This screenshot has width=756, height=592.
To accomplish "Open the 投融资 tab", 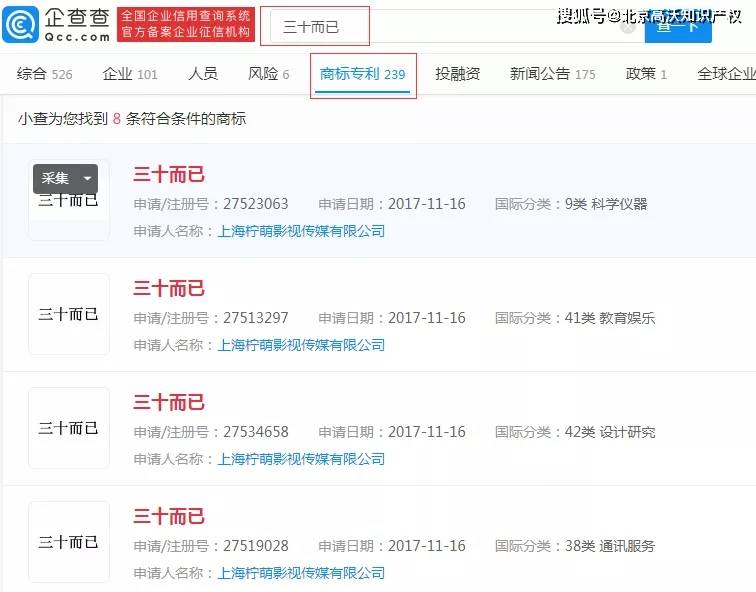I will pos(458,74).
